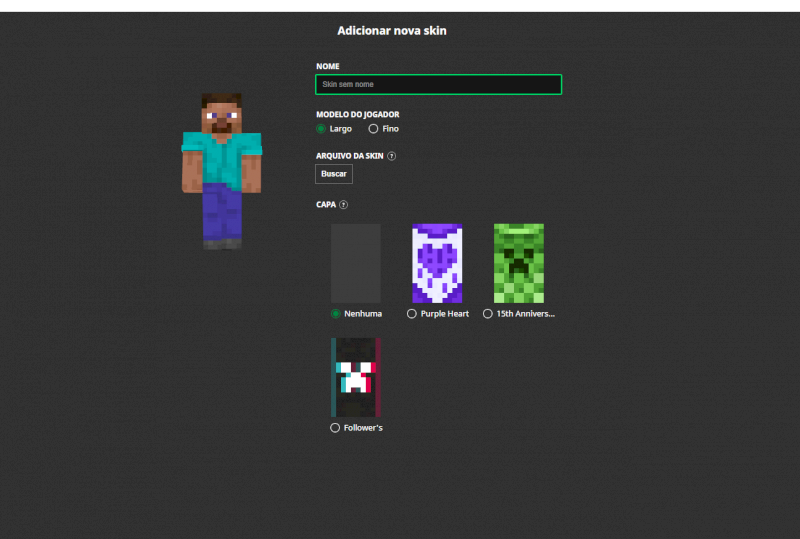Click the 'Adicionar nova skin' page title
Screen dimensions: 800x539
392,31
